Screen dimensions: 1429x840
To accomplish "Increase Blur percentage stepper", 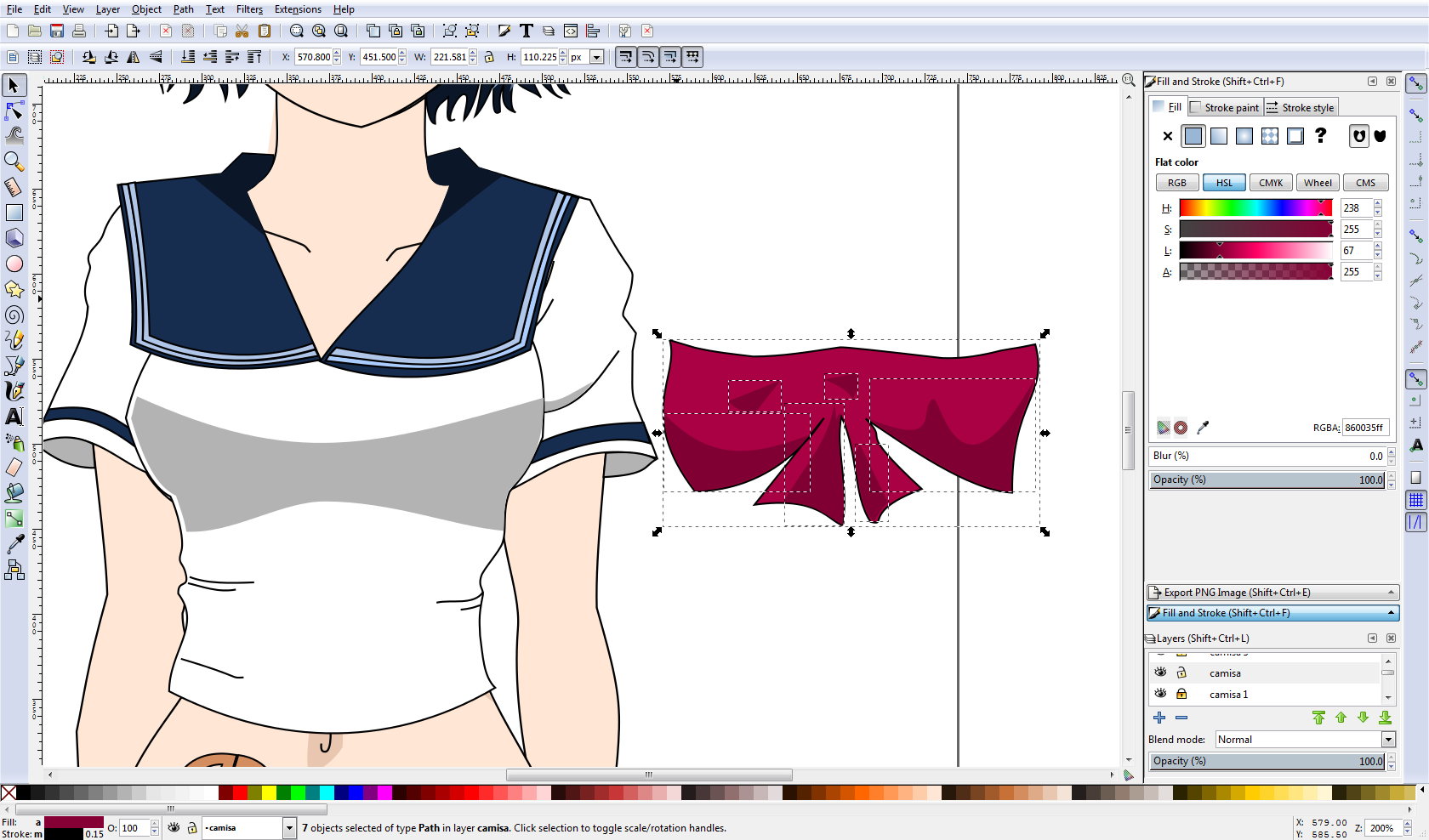I will (1392, 452).
